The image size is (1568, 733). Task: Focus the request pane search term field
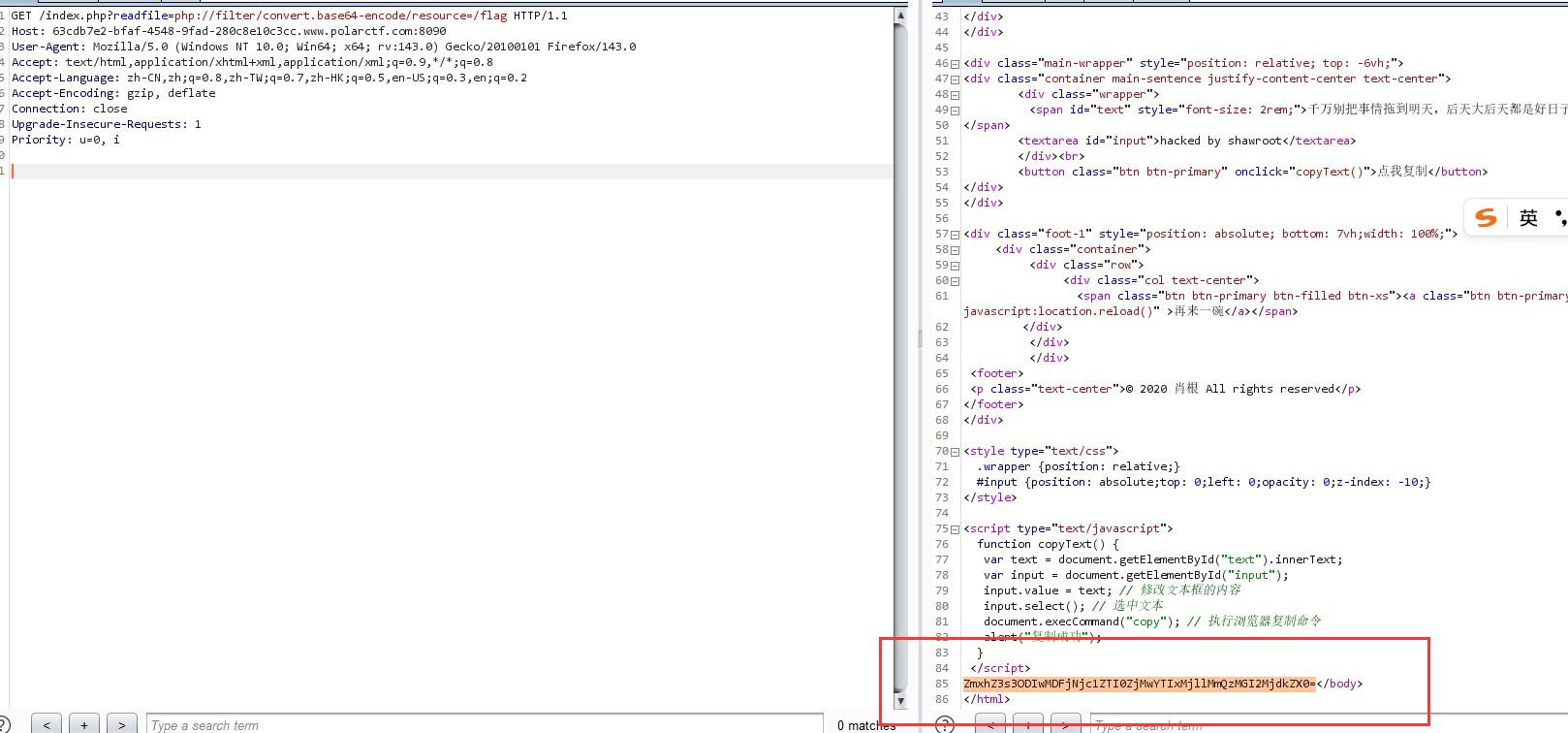tap(485, 724)
